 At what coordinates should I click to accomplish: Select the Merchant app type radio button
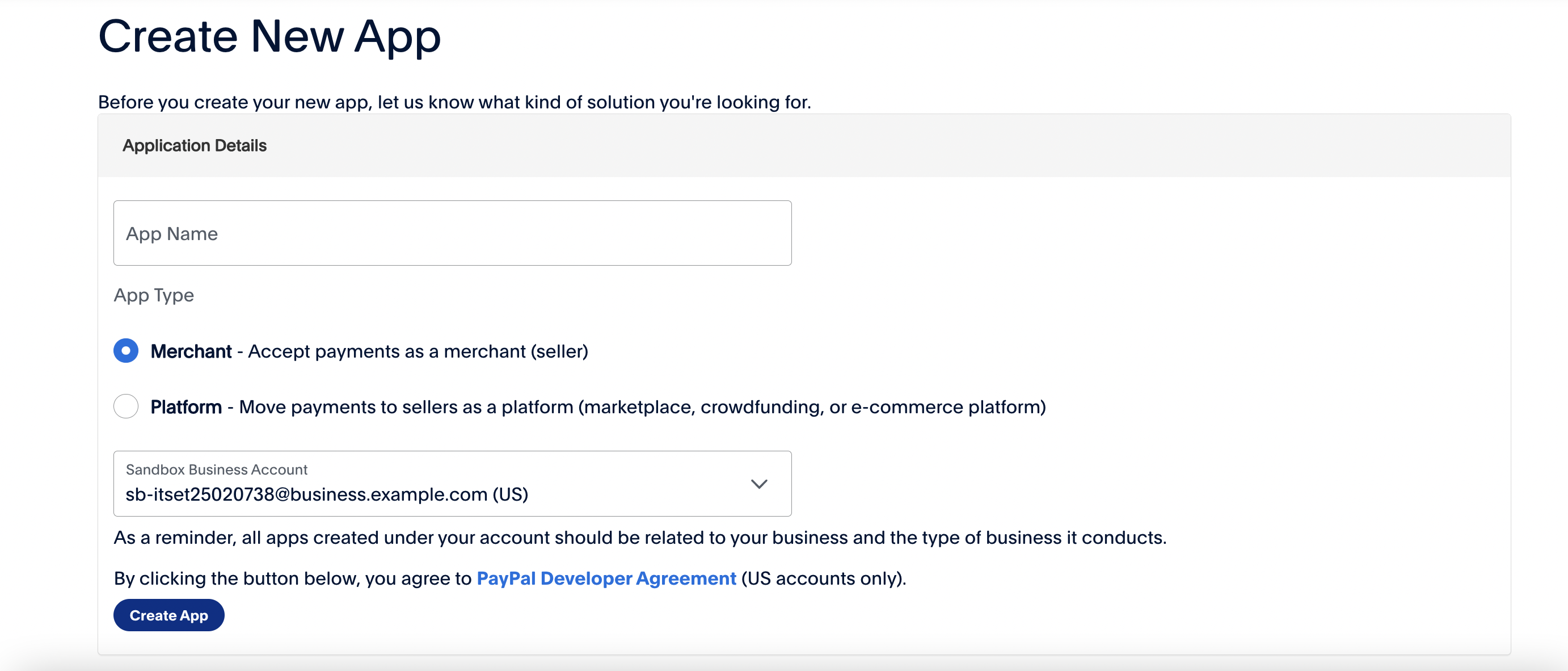point(126,351)
